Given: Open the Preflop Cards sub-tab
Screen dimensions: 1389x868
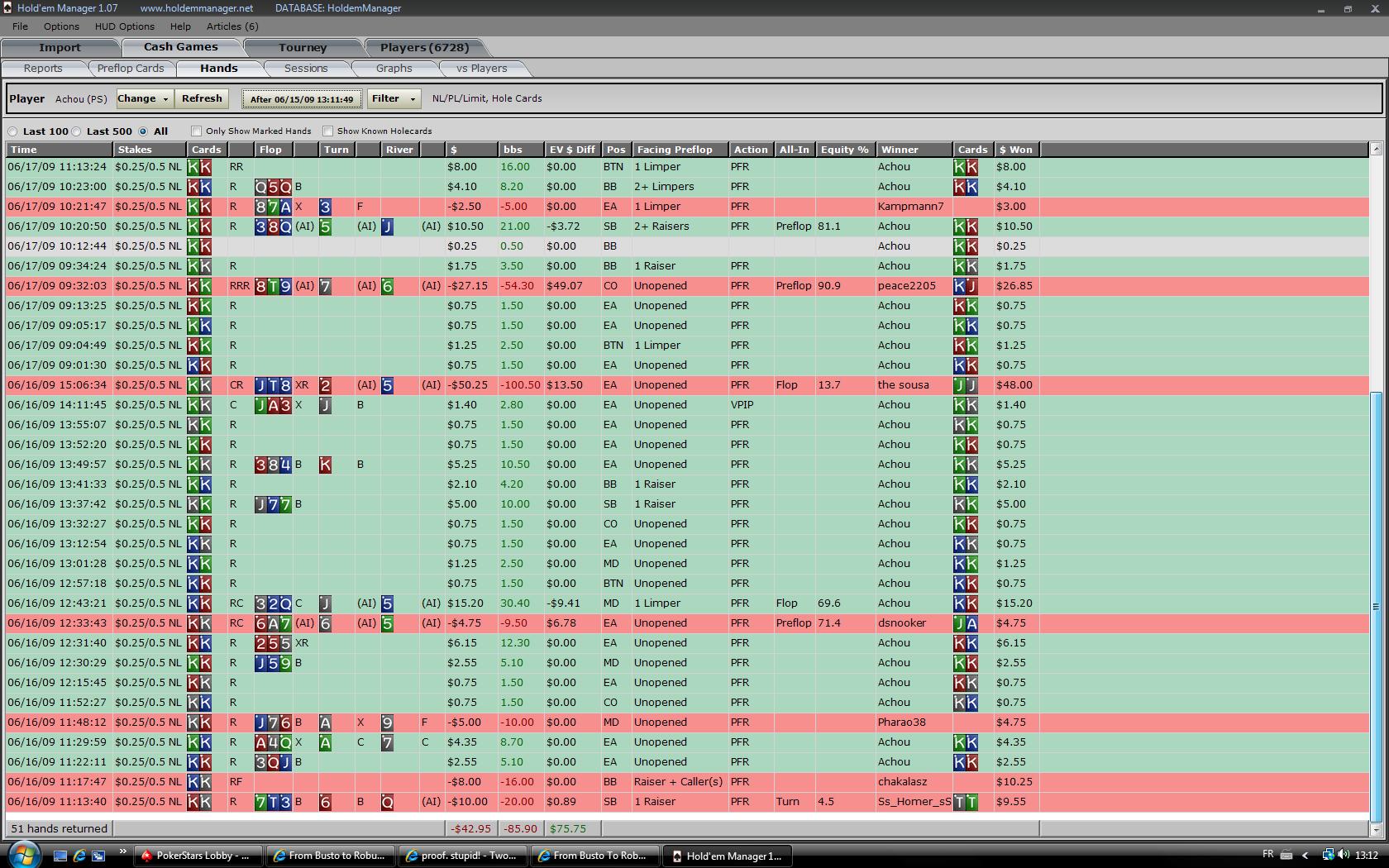Looking at the screenshot, I should [131, 69].
